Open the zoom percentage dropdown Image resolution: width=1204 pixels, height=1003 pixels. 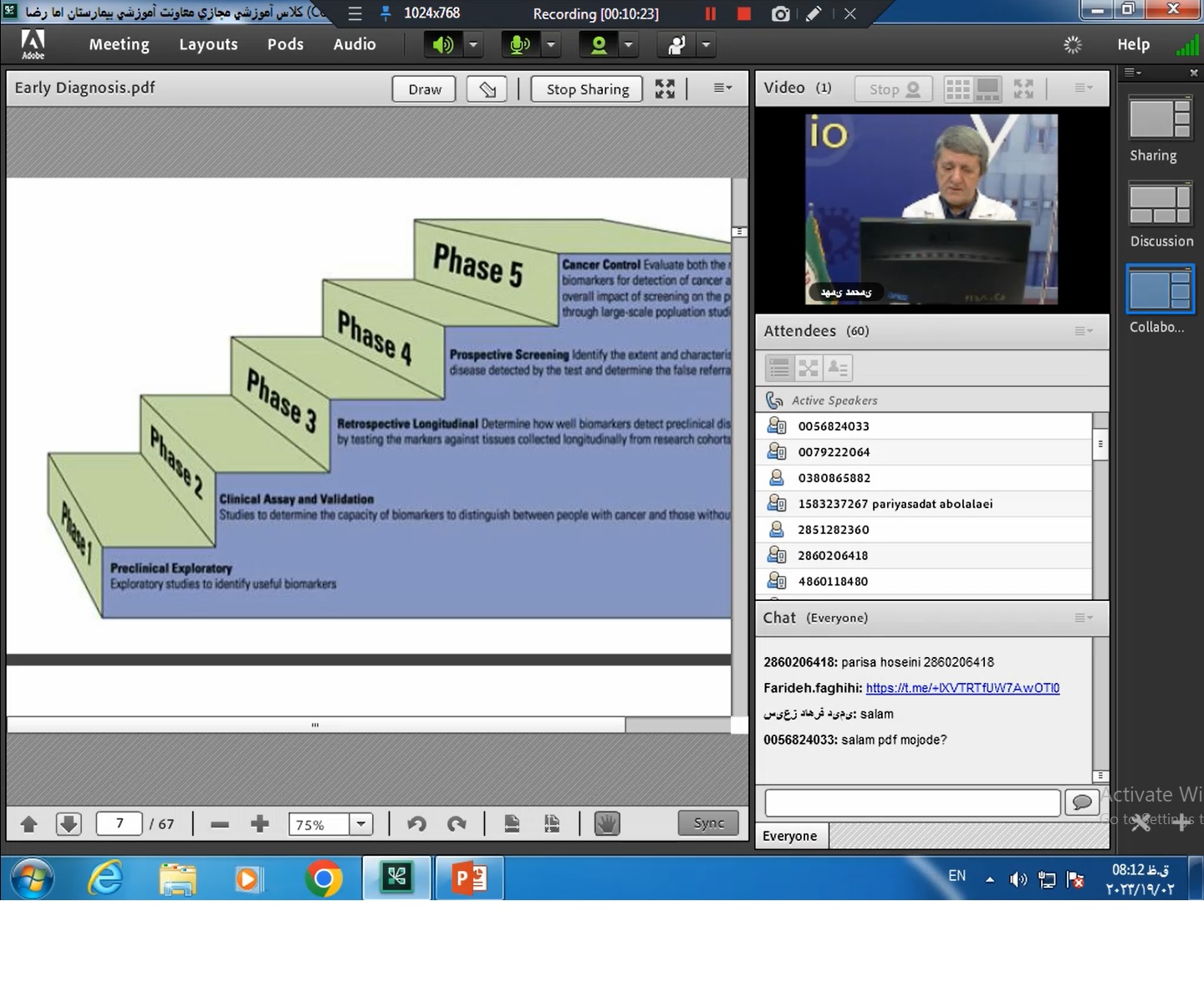pyautogui.click(x=361, y=824)
